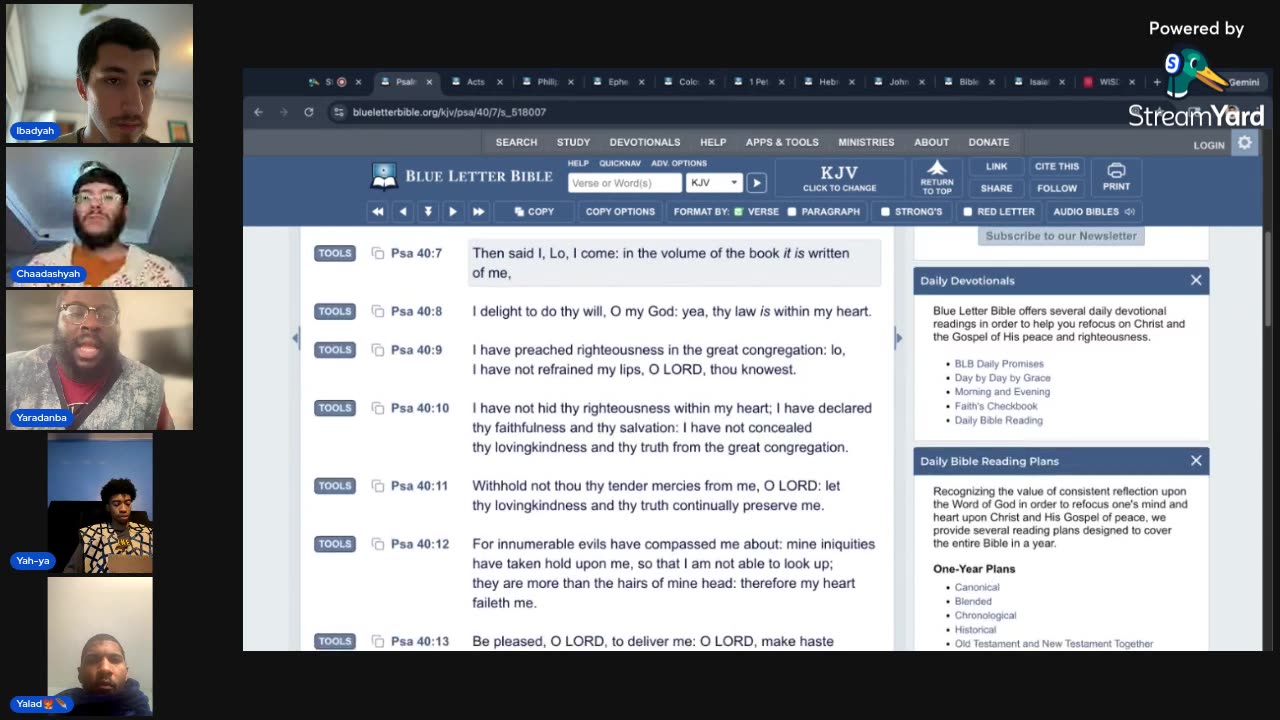Open Tools for Psa 40:11
This screenshot has height=720, width=1280.
tap(335, 486)
